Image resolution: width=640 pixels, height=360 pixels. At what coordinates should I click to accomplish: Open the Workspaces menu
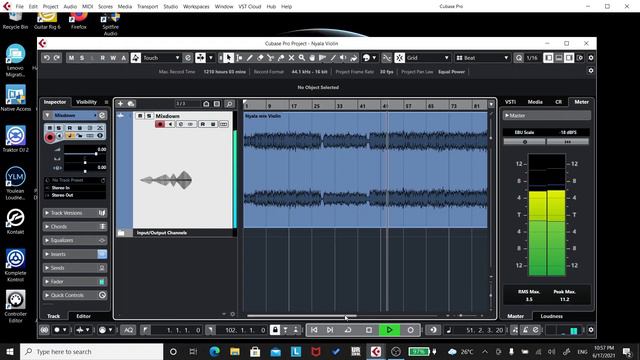pos(196,7)
